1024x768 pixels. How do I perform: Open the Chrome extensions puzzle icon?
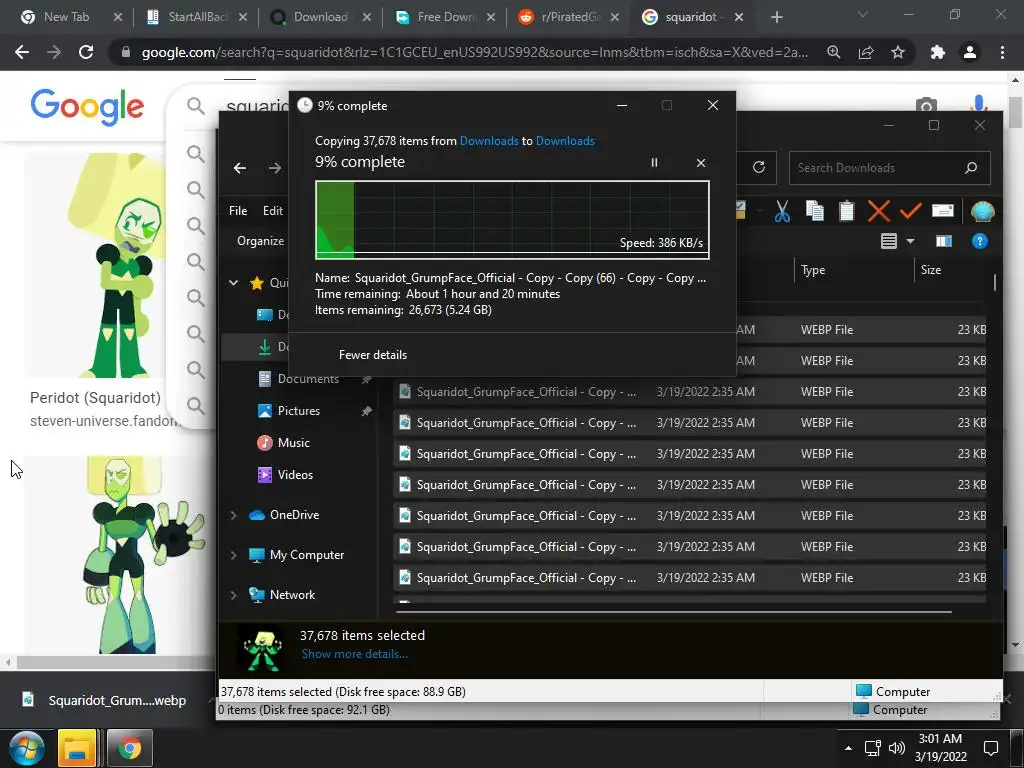click(x=937, y=52)
